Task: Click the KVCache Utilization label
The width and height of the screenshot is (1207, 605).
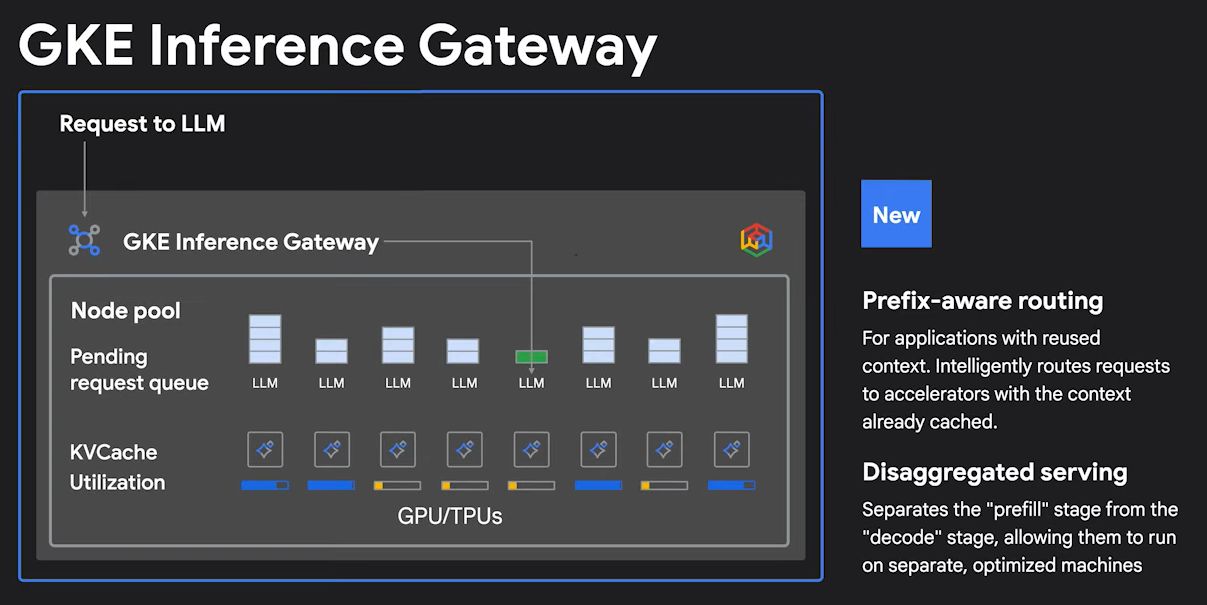Action: click(117, 467)
